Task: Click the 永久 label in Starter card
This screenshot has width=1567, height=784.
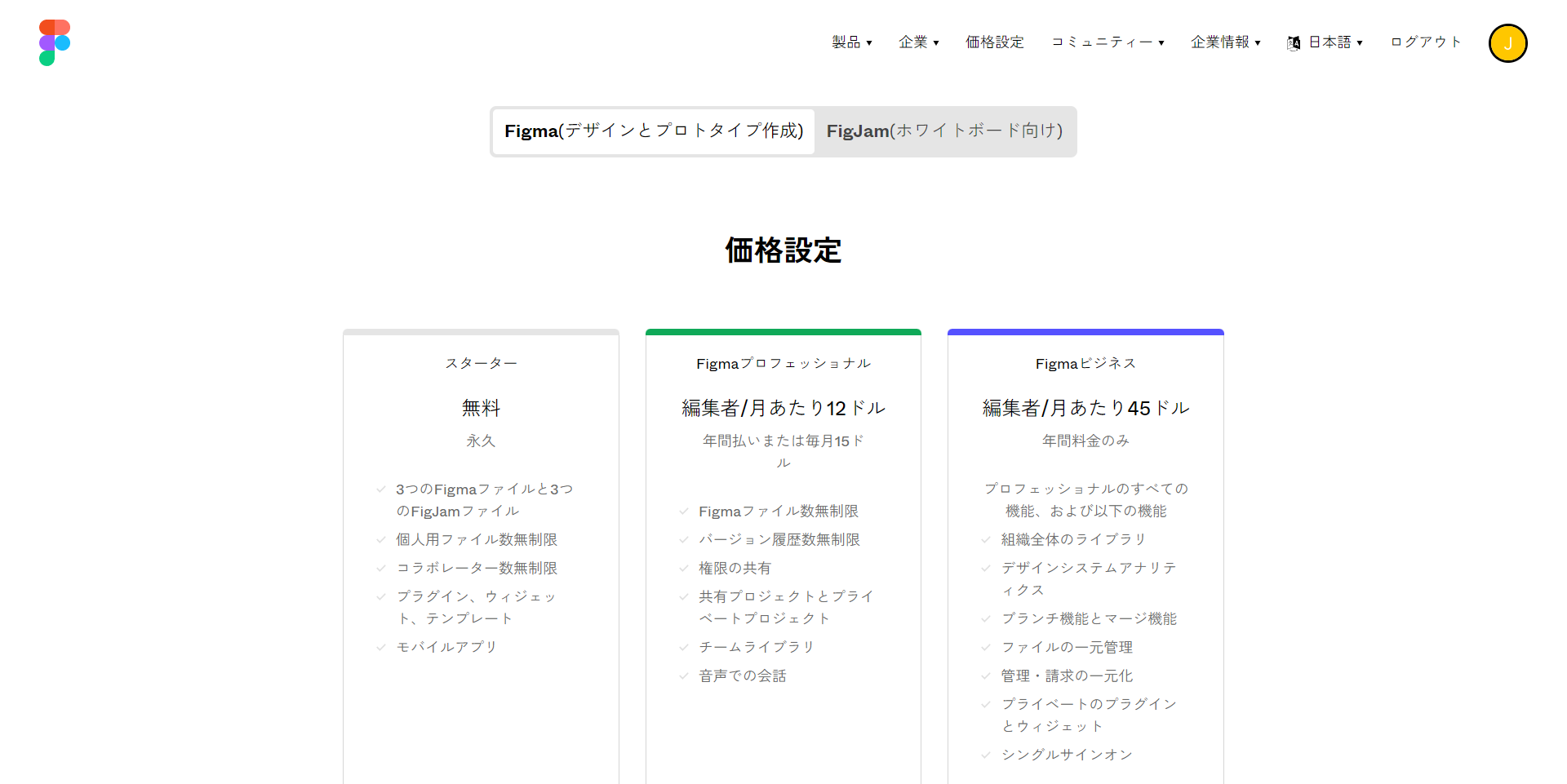Action: point(481,441)
